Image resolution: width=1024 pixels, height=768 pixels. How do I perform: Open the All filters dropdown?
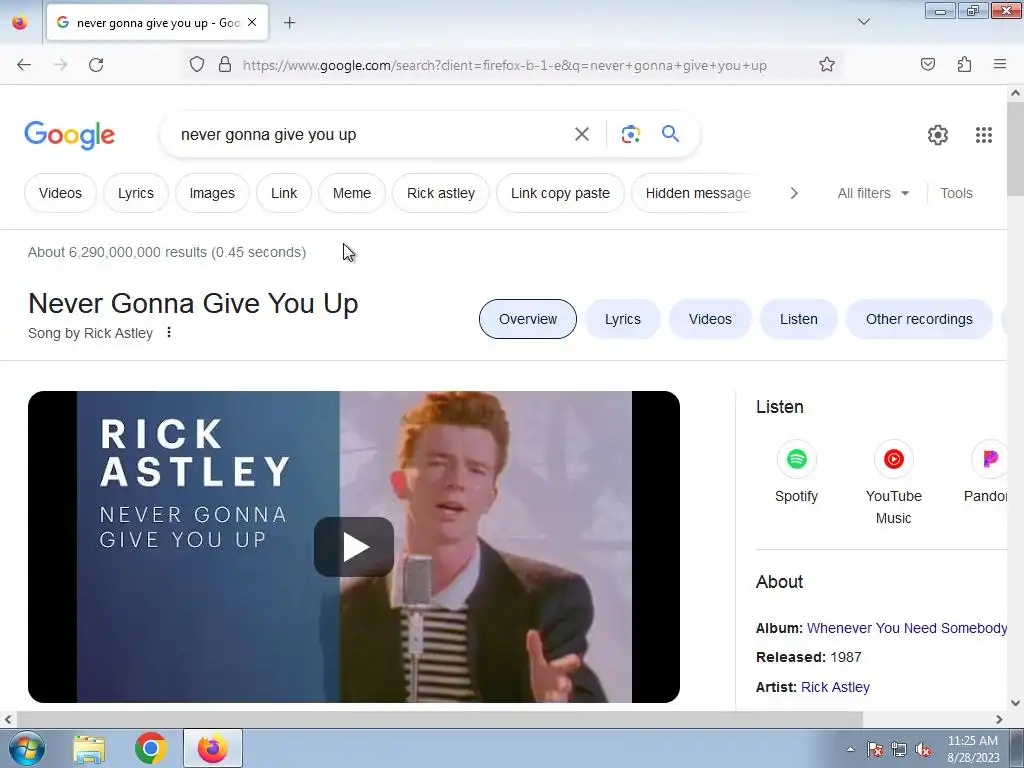pos(873,193)
